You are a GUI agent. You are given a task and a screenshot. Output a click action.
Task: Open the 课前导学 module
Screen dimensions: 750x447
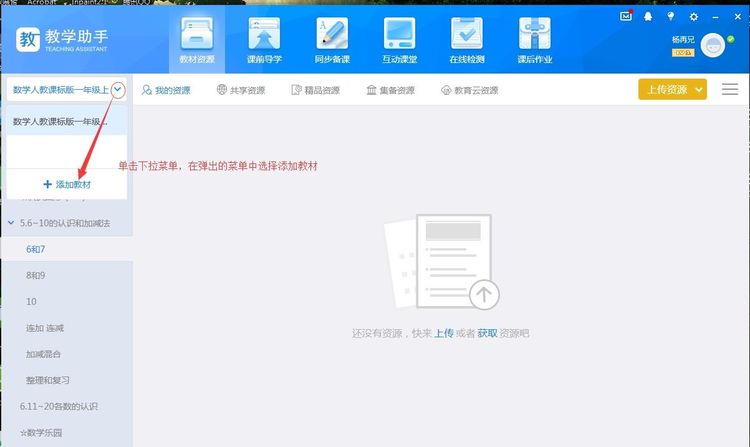click(x=264, y=40)
